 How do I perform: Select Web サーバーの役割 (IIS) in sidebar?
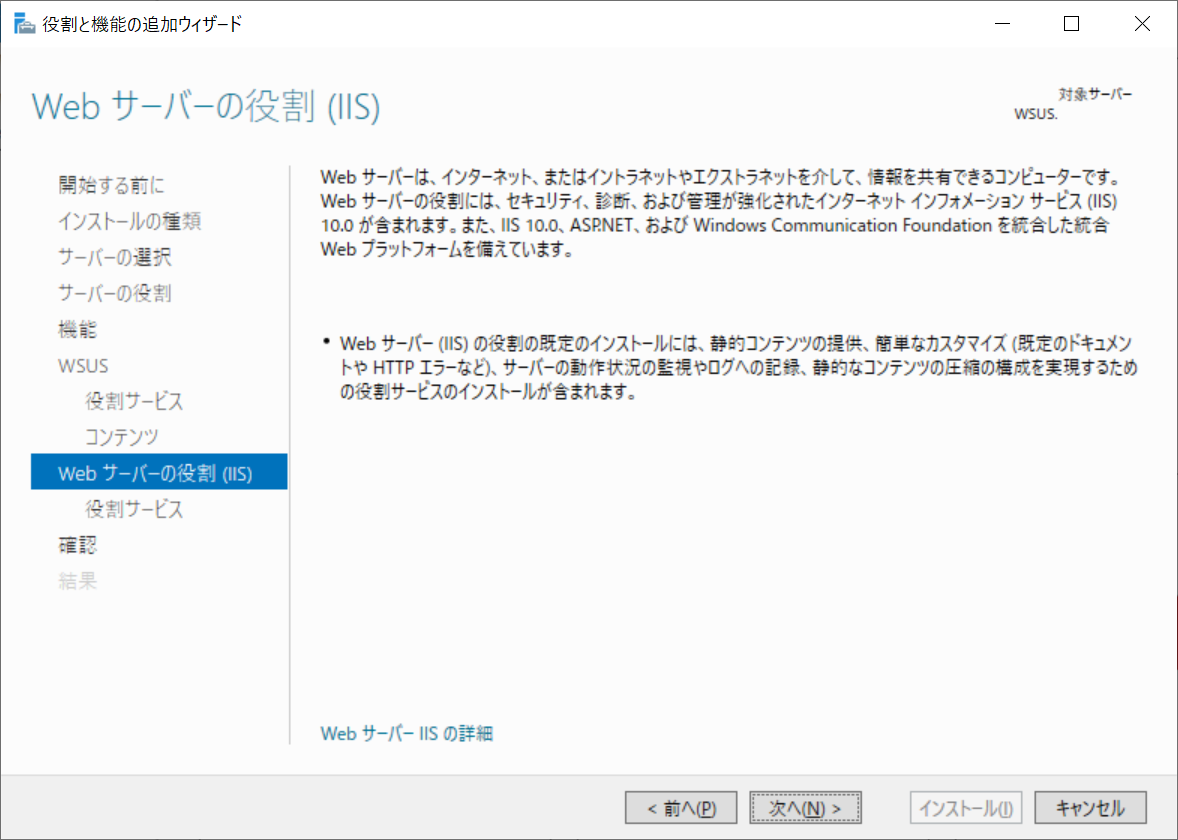coord(159,472)
